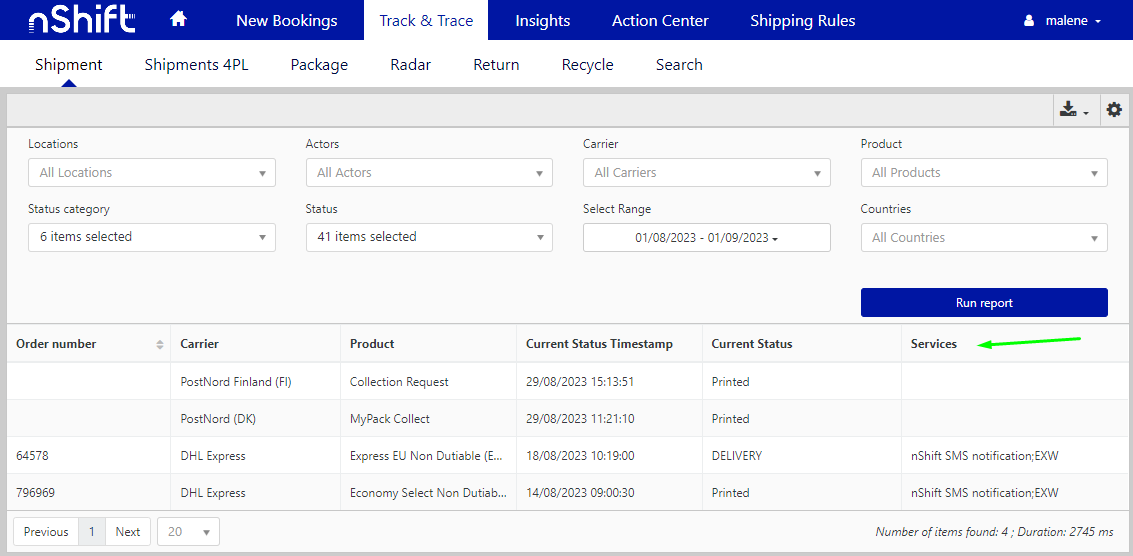
Task: Click the Run report button
Action: click(983, 303)
